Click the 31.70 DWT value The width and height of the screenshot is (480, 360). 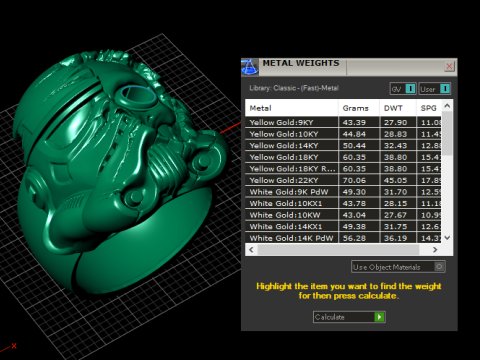[395, 192]
